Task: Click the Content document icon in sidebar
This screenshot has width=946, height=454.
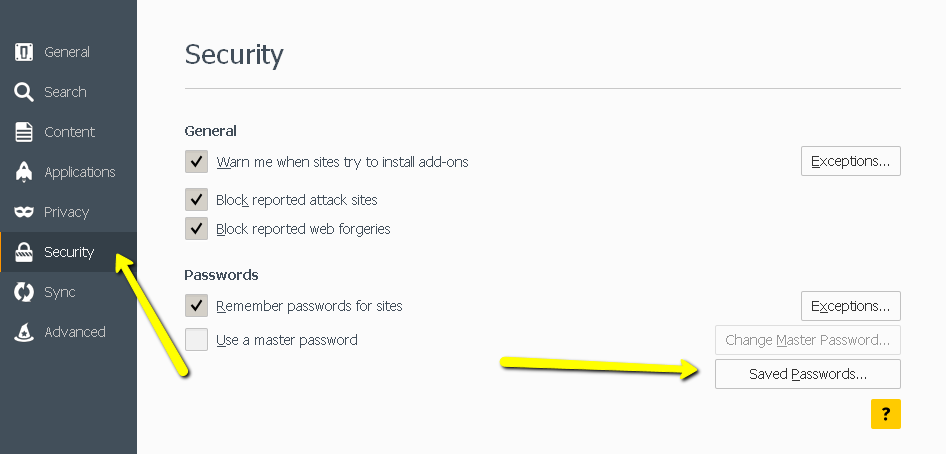Action: [x=24, y=132]
